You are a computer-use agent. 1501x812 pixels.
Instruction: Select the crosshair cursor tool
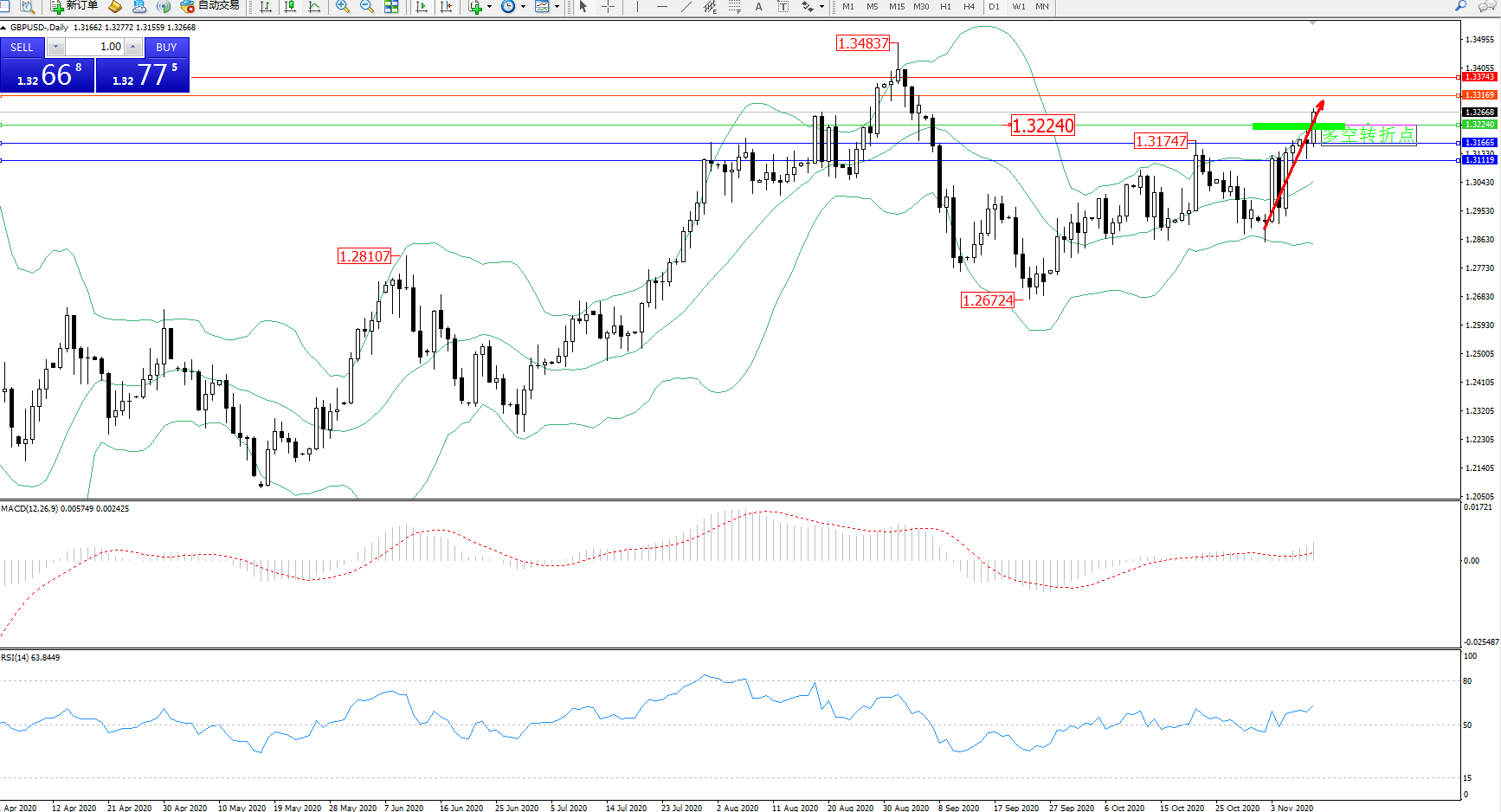click(609, 7)
